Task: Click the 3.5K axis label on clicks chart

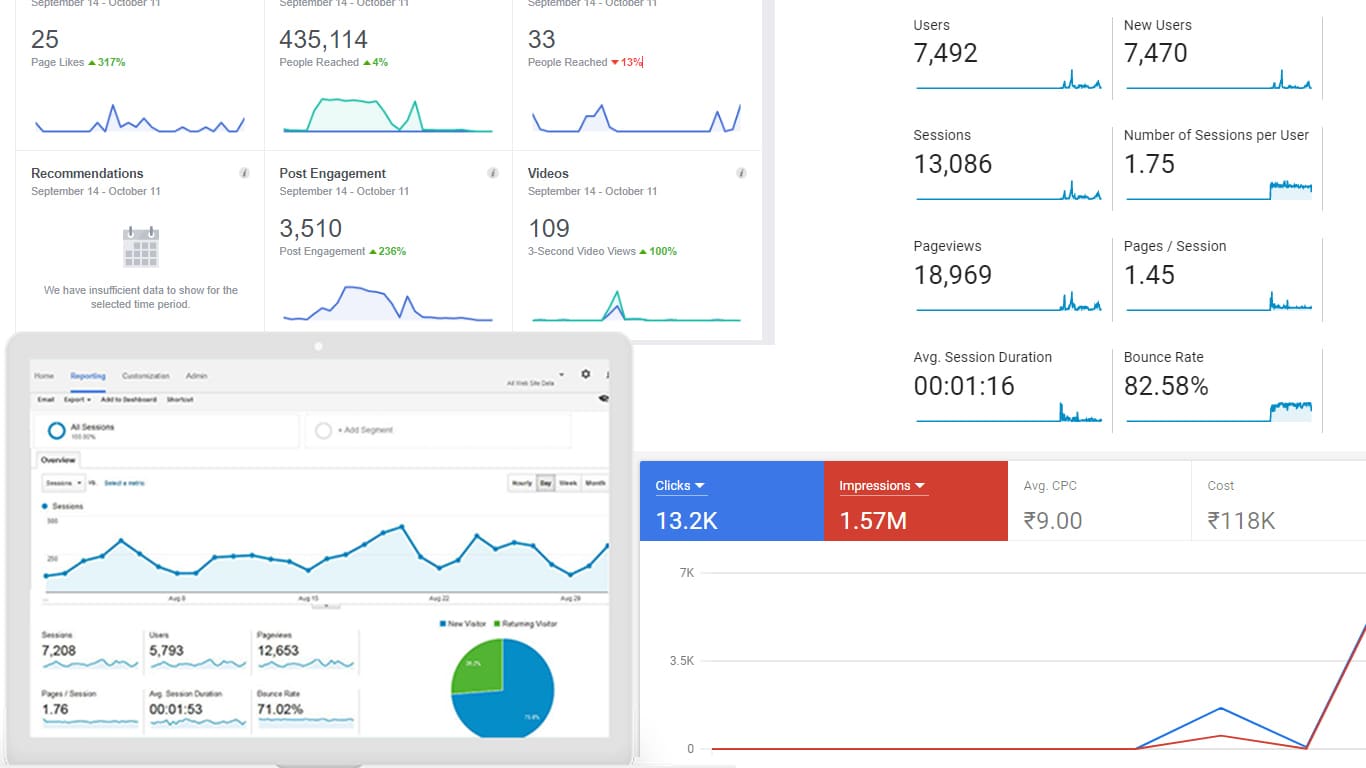Action: (x=681, y=661)
